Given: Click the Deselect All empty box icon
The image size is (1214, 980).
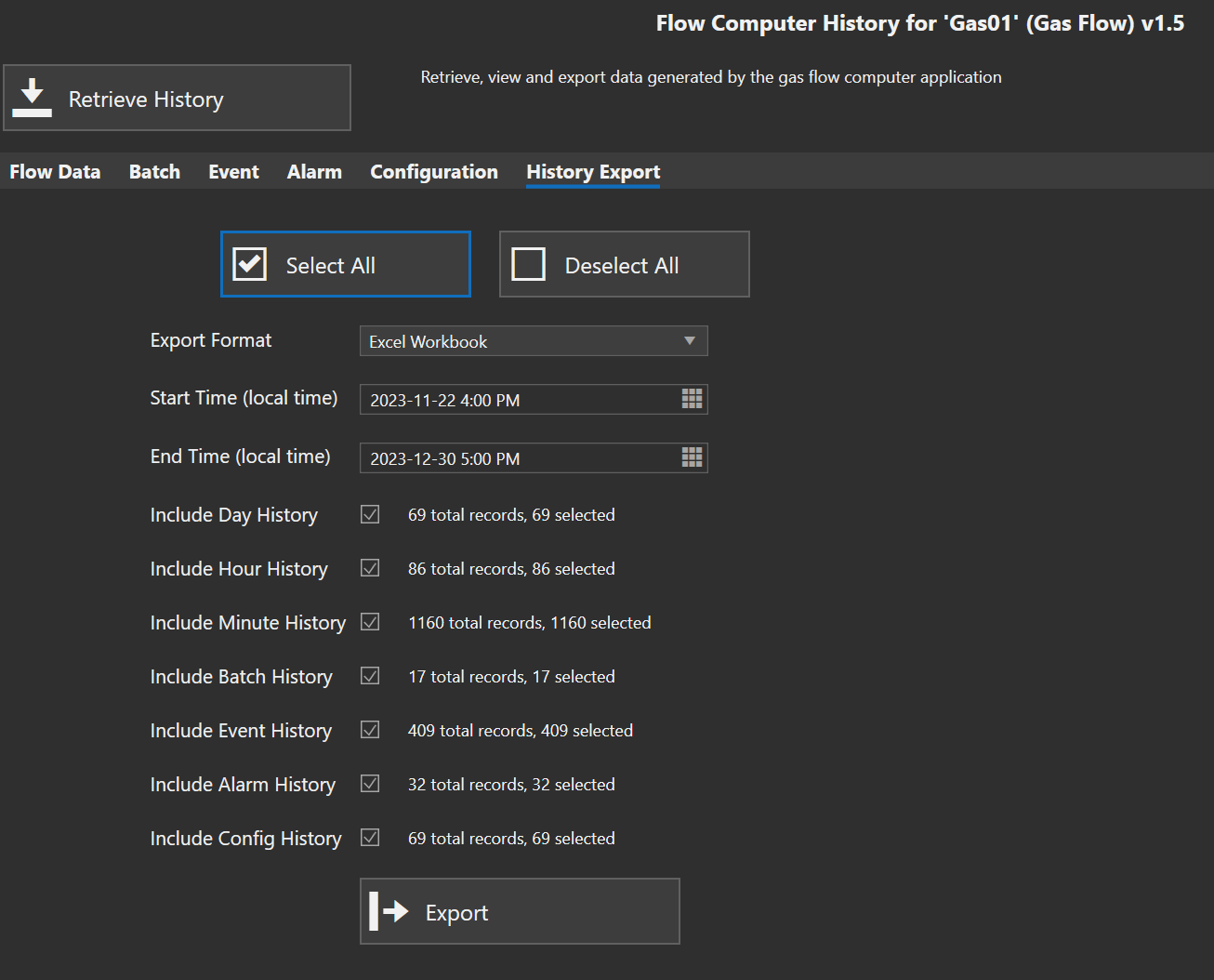Looking at the screenshot, I should [x=529, y=264].
